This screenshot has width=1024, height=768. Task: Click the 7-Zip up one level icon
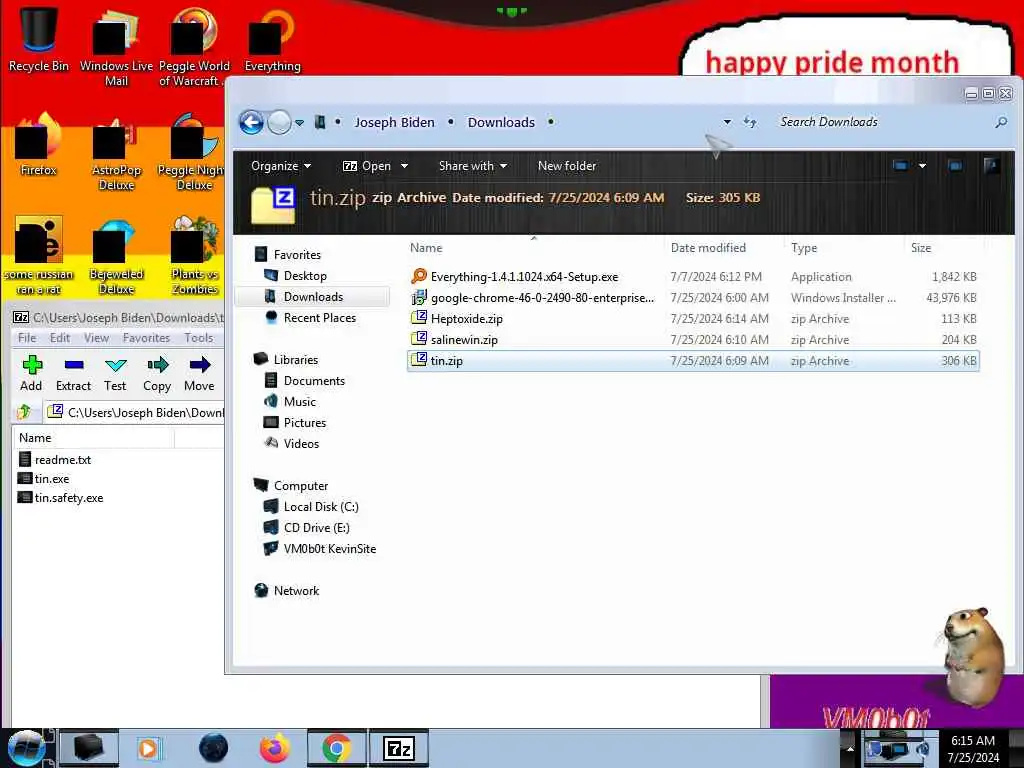[x=24, y=412]
